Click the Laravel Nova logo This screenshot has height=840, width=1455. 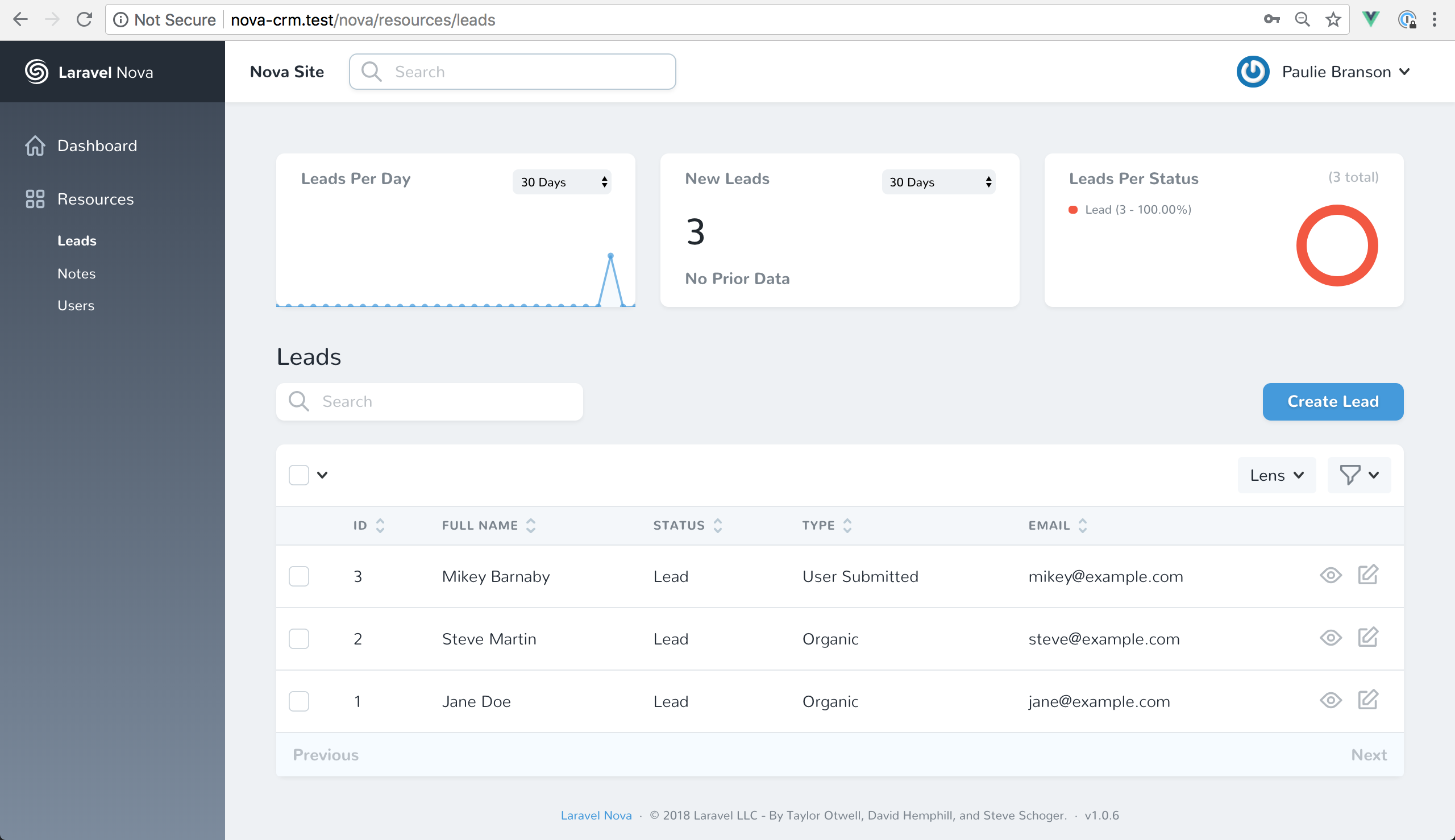click(x=37, y=72)
